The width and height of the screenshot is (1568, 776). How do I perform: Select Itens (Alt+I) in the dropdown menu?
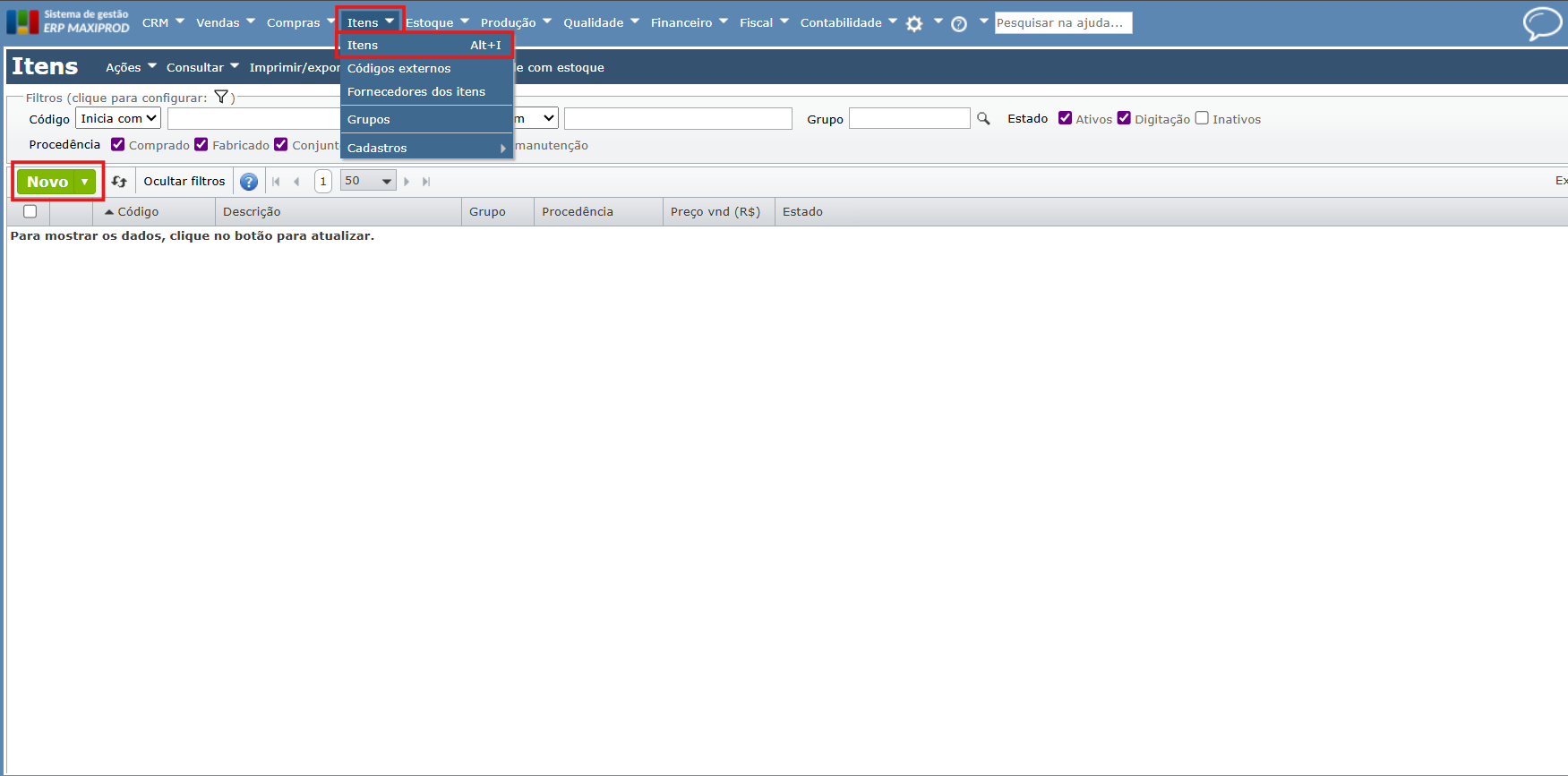click(424, 45)
